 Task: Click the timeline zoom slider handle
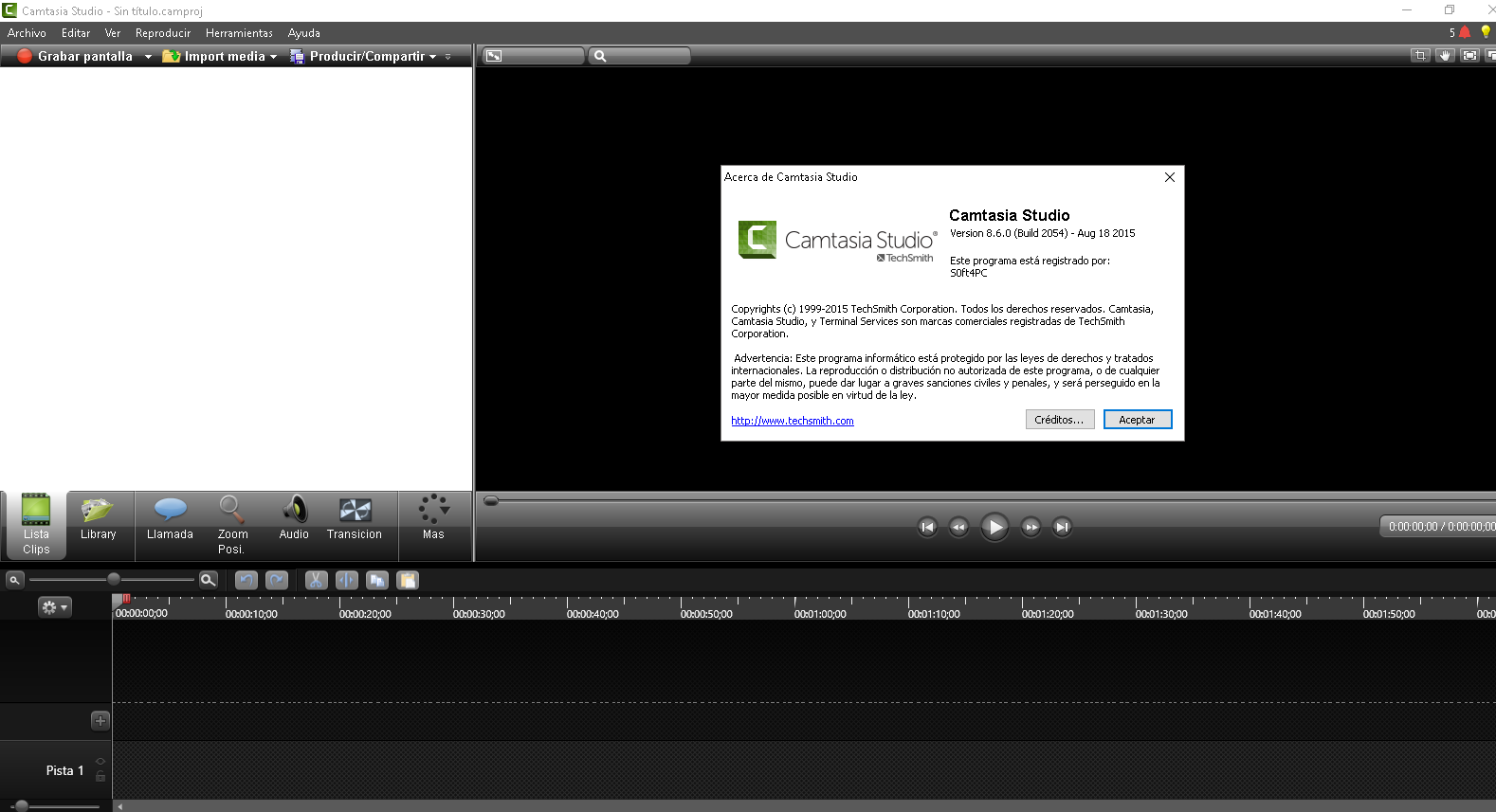pyautogui.click(x=114, y=579)
